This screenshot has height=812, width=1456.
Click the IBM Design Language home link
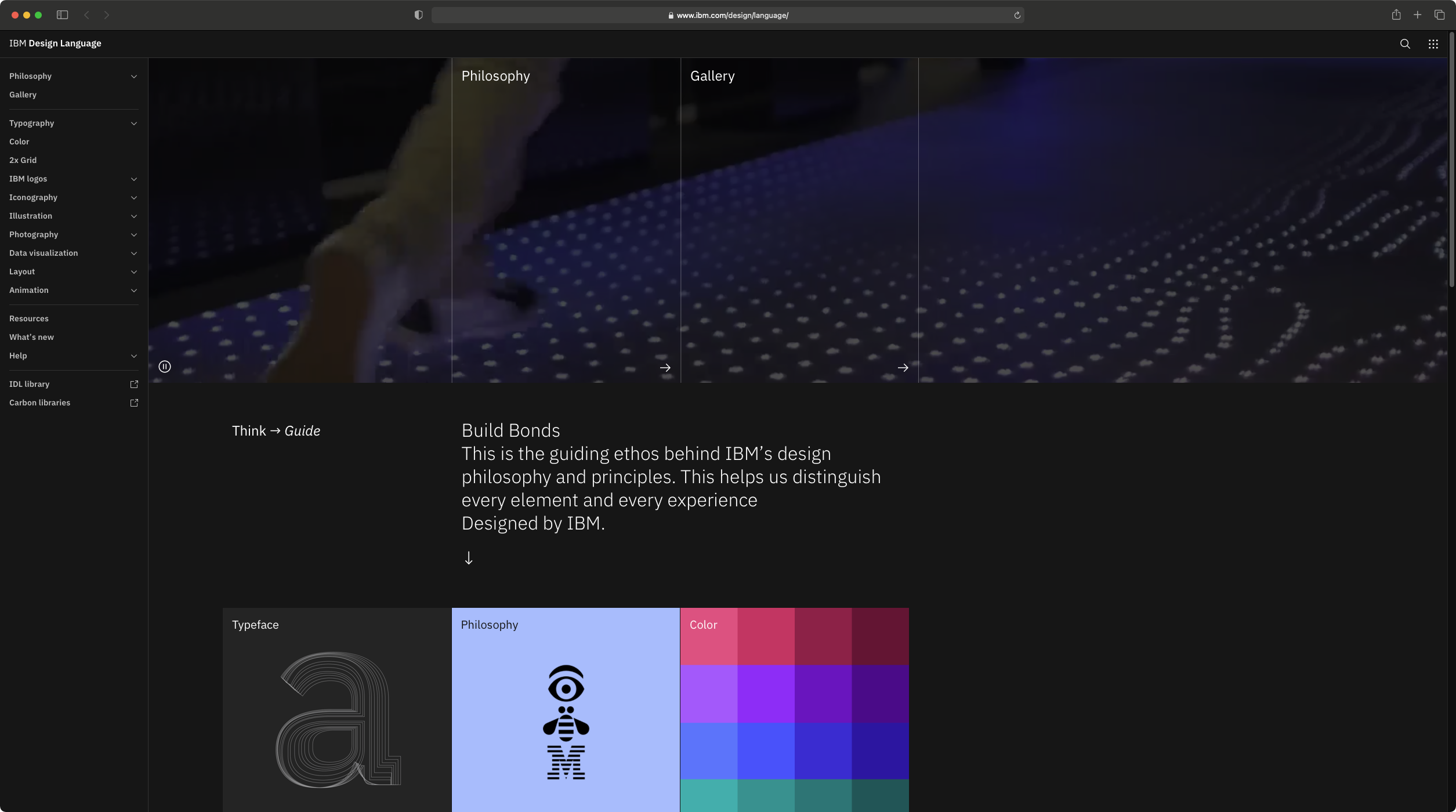pyautogui.click(x=55, y=43)
